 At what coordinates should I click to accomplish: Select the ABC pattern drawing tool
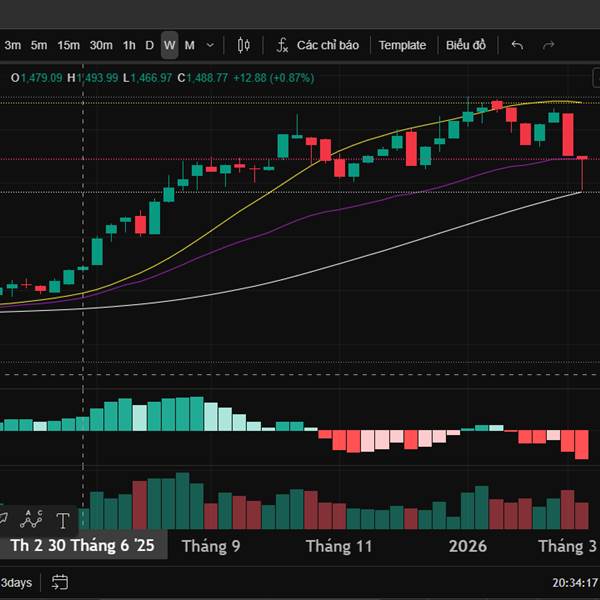click(31, 519)
